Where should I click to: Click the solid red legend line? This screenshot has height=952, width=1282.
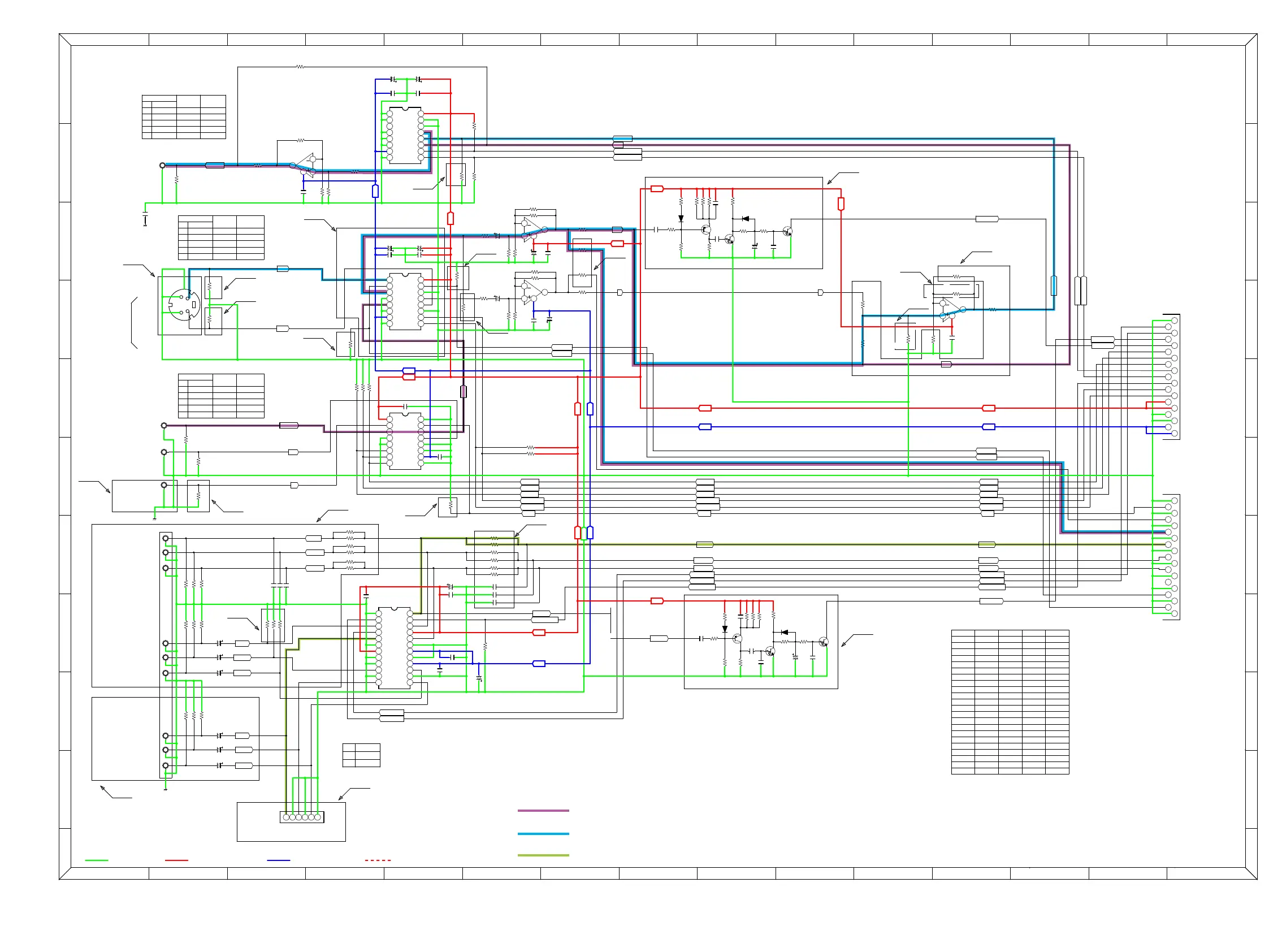coord(176,860)
